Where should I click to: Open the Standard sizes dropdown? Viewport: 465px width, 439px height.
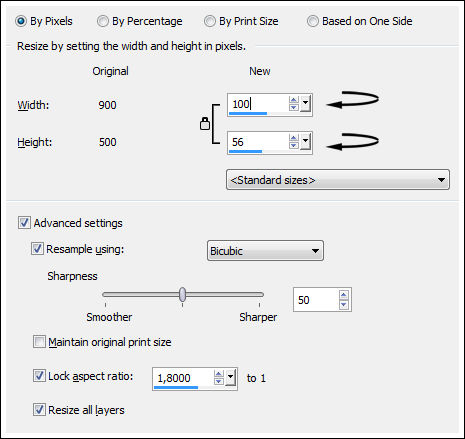click(x=338, y=180)
